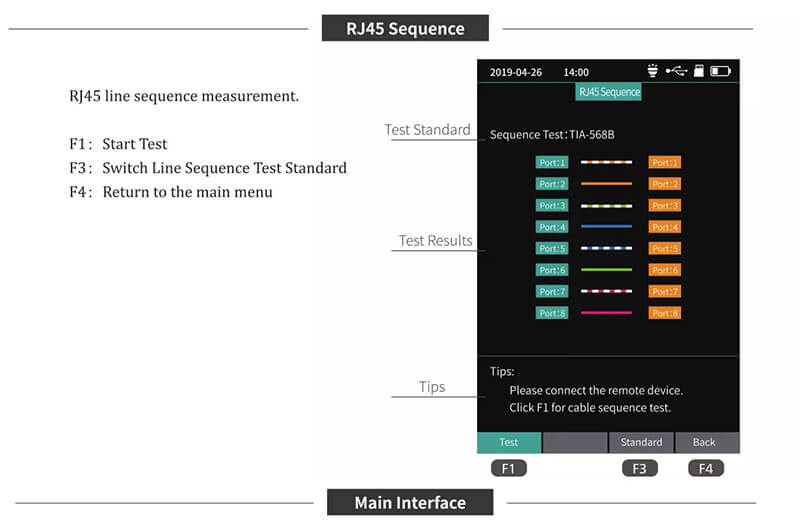Screen dimensions: 800x522
Task: Click the SD card status icon
Action: (700, 72)
